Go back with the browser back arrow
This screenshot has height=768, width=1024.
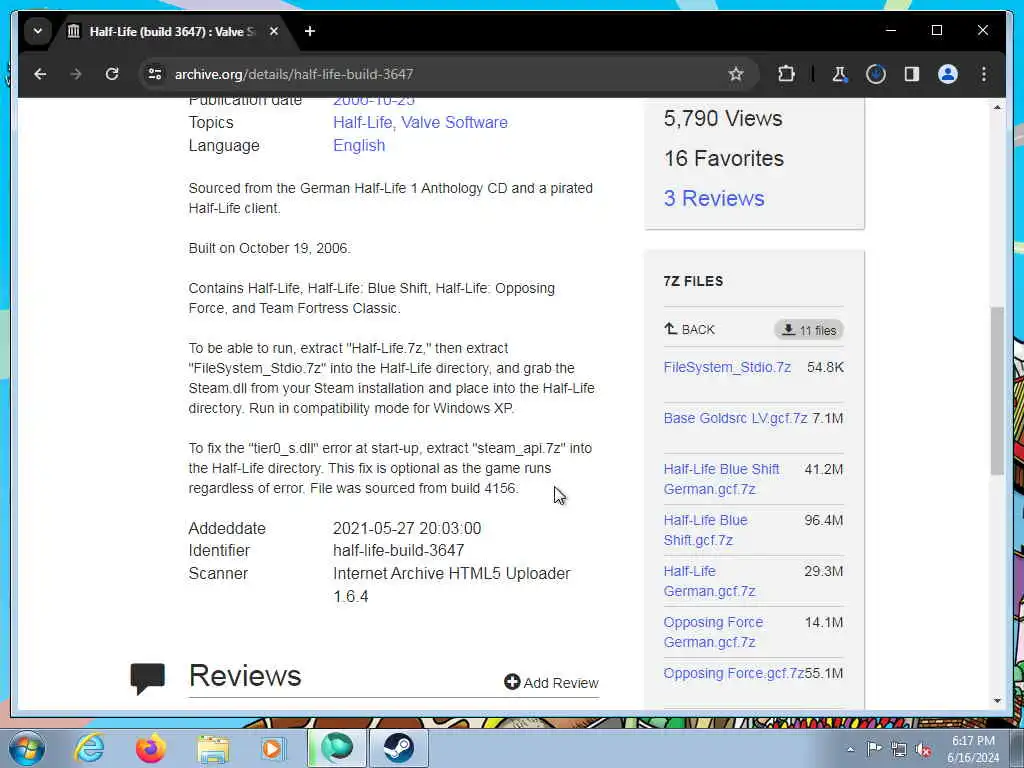pos(40,74)
